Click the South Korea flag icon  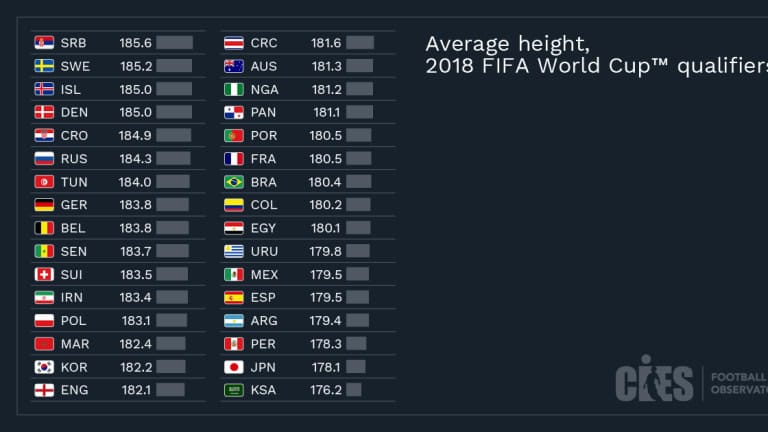click(44, 367)
